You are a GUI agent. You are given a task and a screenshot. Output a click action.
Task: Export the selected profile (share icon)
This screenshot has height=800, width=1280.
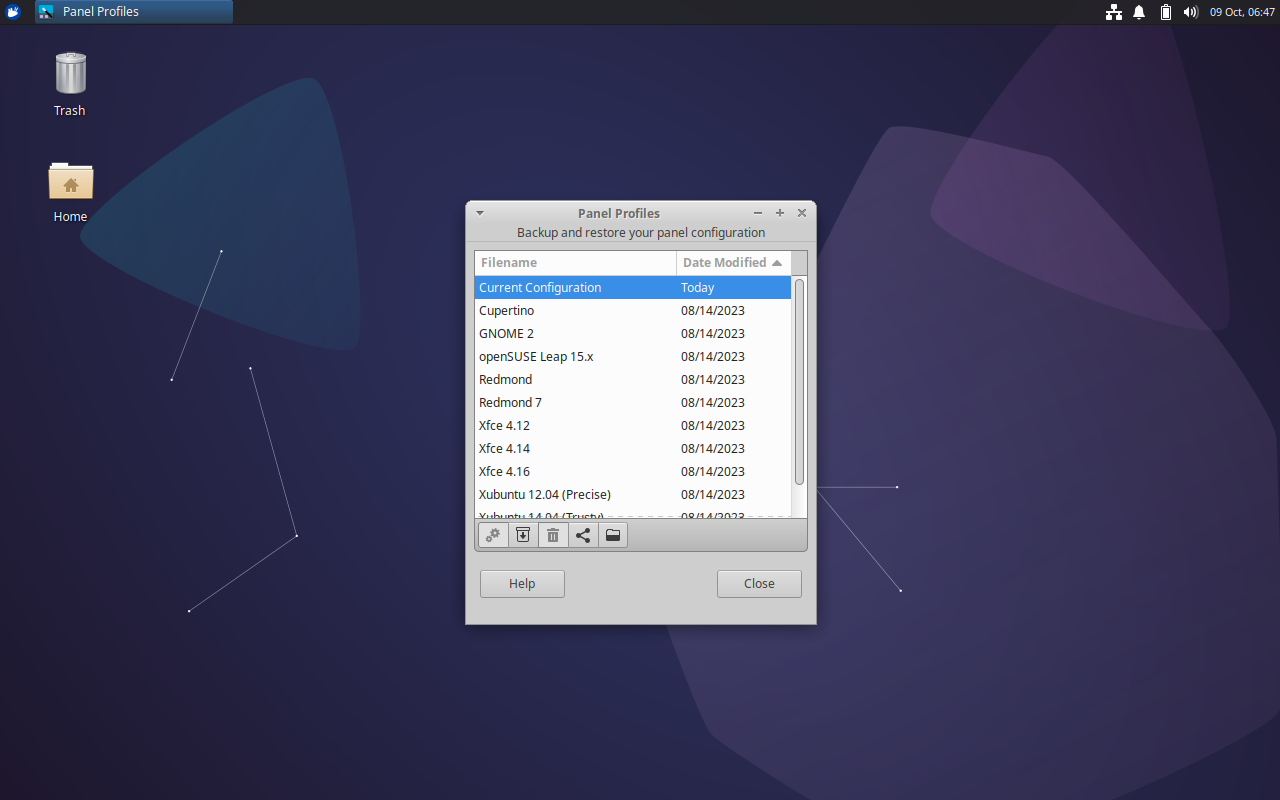(583, 535)
